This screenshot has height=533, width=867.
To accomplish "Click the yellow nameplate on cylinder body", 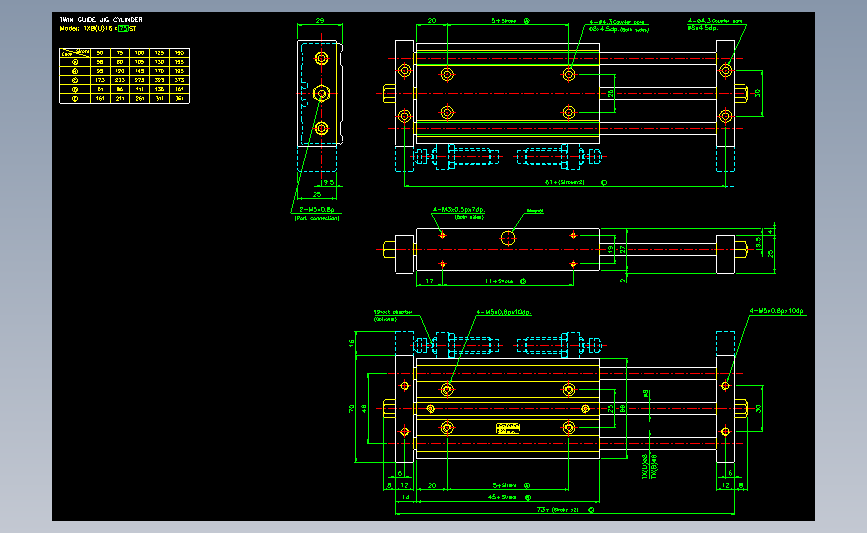I will tap(508, 428).
